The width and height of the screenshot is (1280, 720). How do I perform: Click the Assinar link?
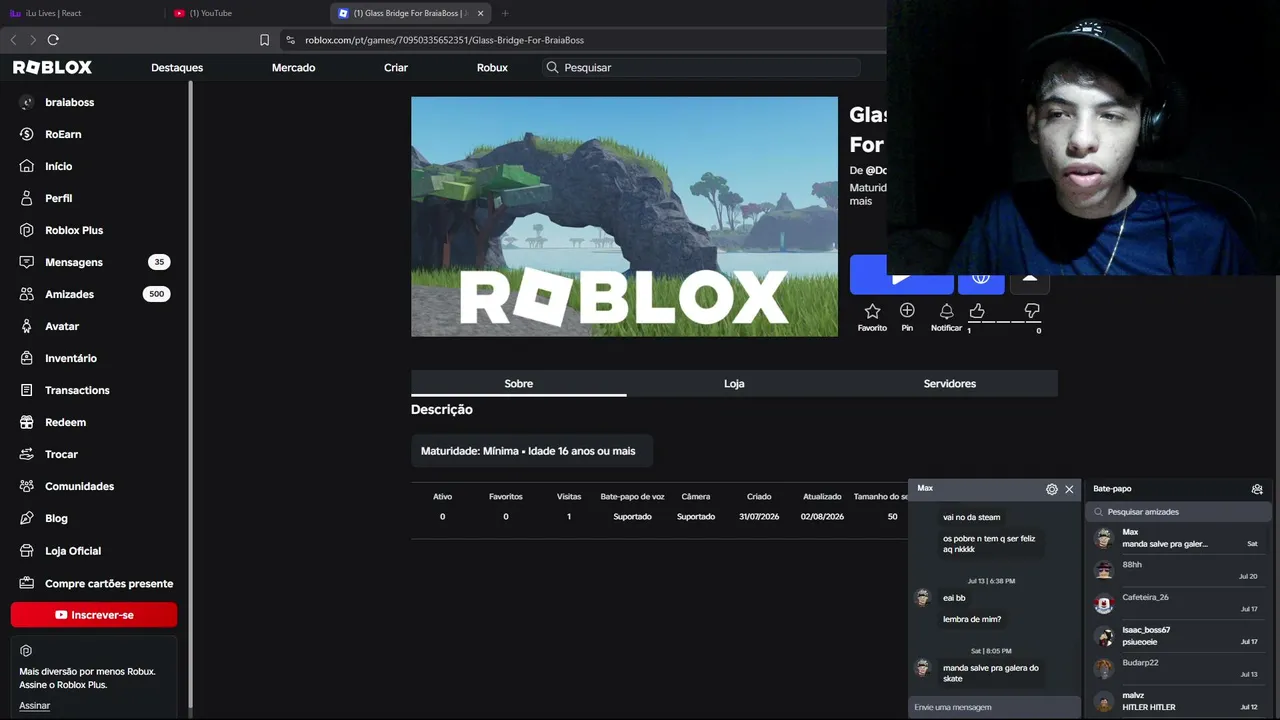(x=35, y=706)
